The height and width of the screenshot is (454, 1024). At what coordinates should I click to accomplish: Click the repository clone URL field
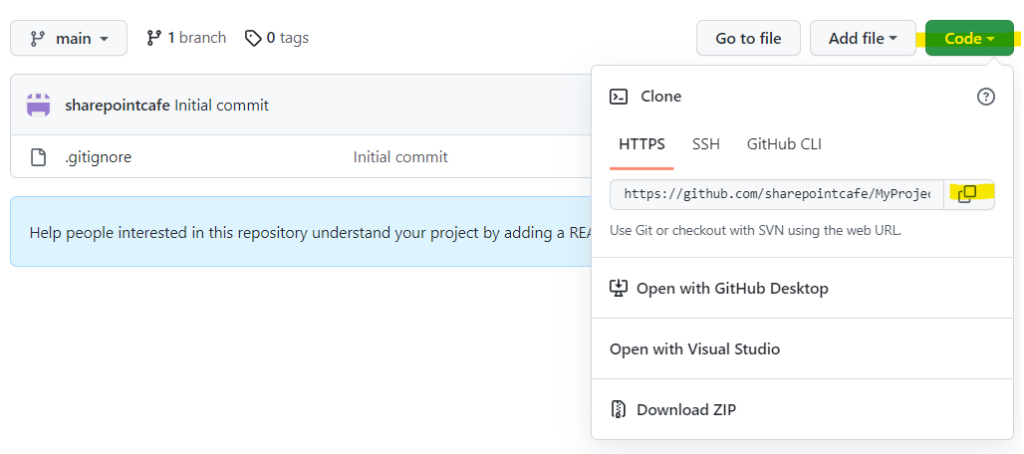pos(777,194)
